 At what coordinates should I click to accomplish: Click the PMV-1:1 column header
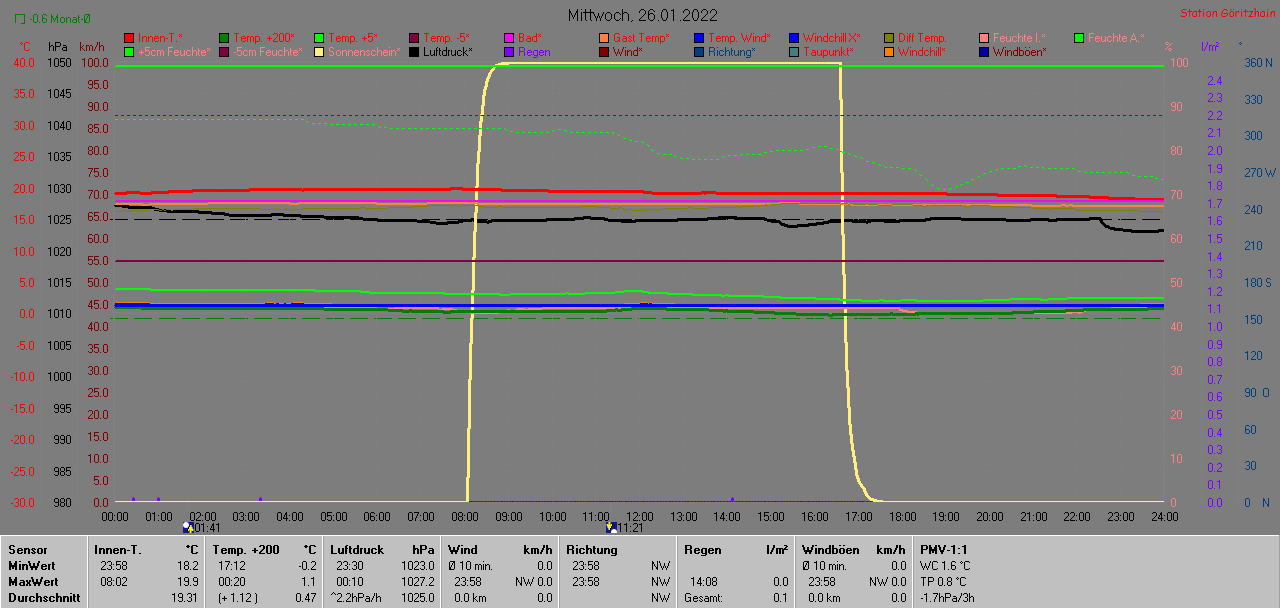point(944,549)
